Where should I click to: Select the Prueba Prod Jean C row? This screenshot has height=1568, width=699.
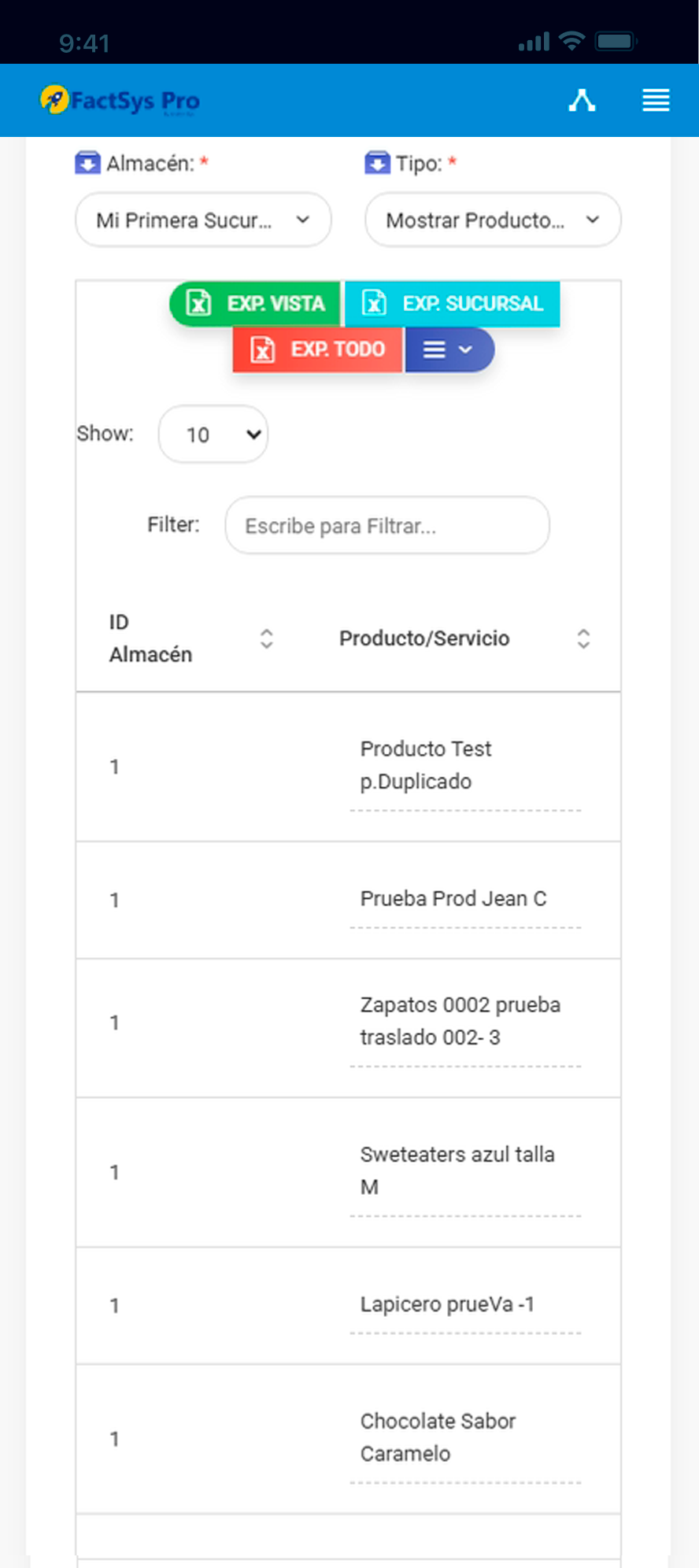348,900
